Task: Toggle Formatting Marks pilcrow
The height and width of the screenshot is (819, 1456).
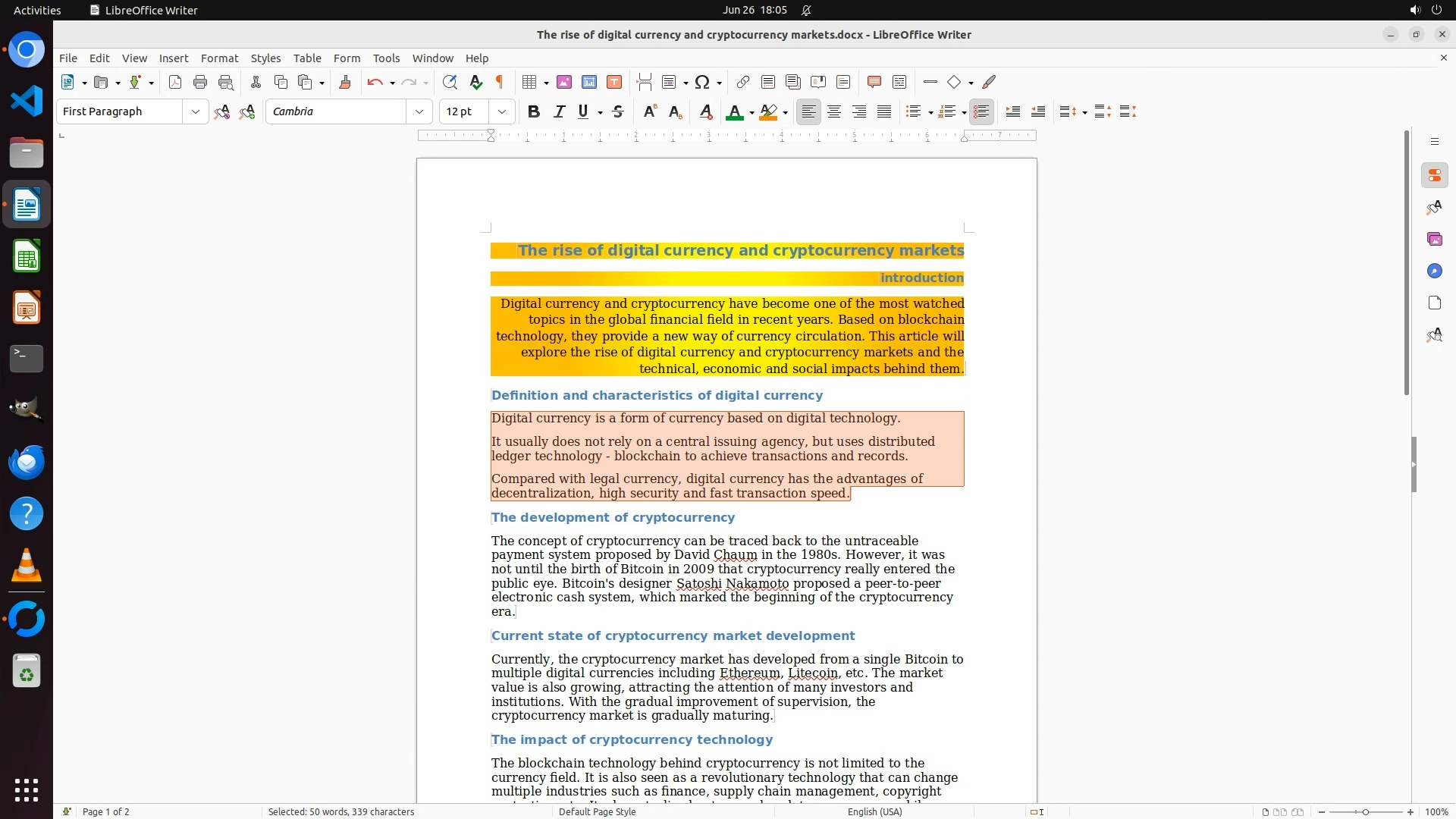Action: (x=500, y=82)
